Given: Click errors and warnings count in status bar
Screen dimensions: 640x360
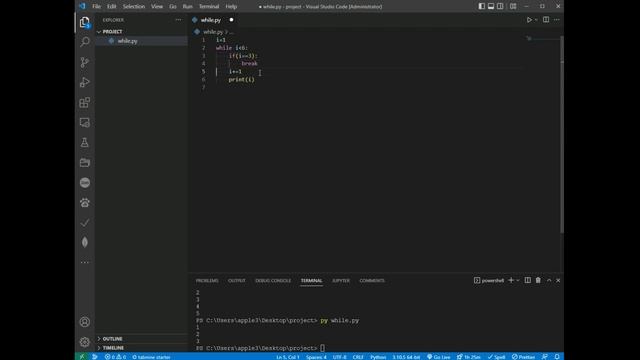Looking at the screenshot, I should coord(115,357).
